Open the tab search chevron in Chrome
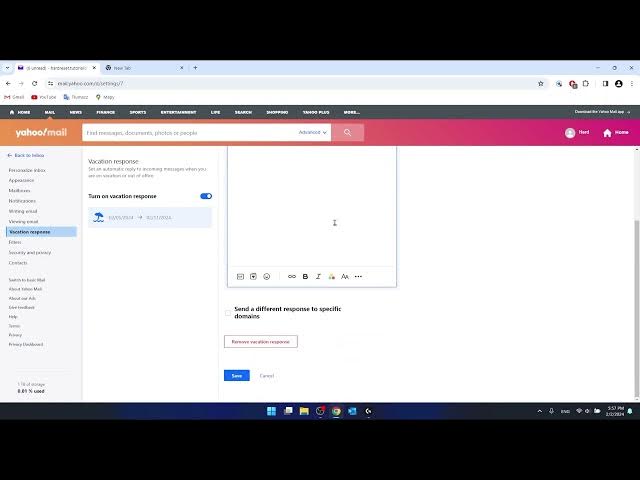 click(x=7, y=68)
